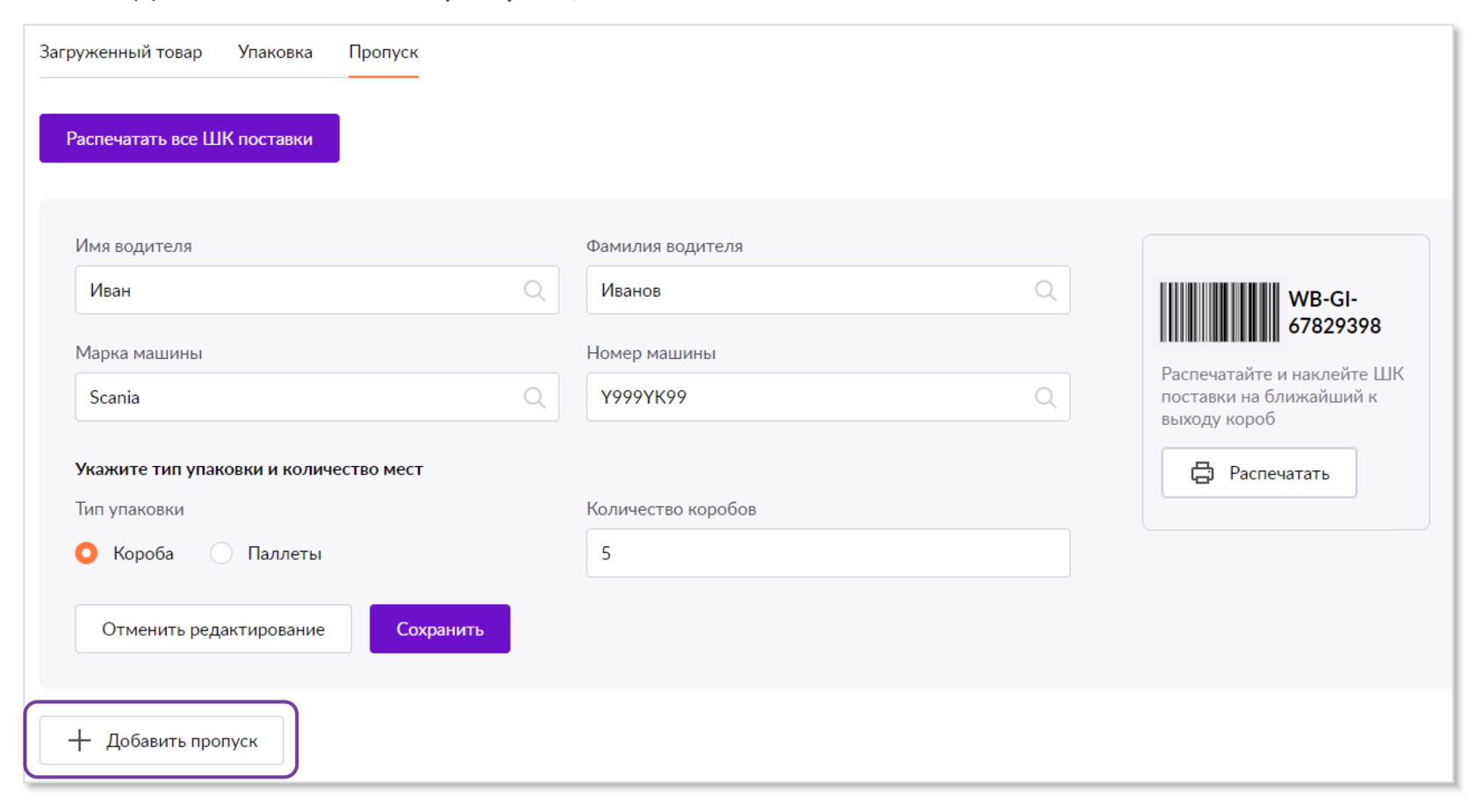
Task: Switch to the Упаковка tab
Action: pyautogui.click(x=275, y=53)
